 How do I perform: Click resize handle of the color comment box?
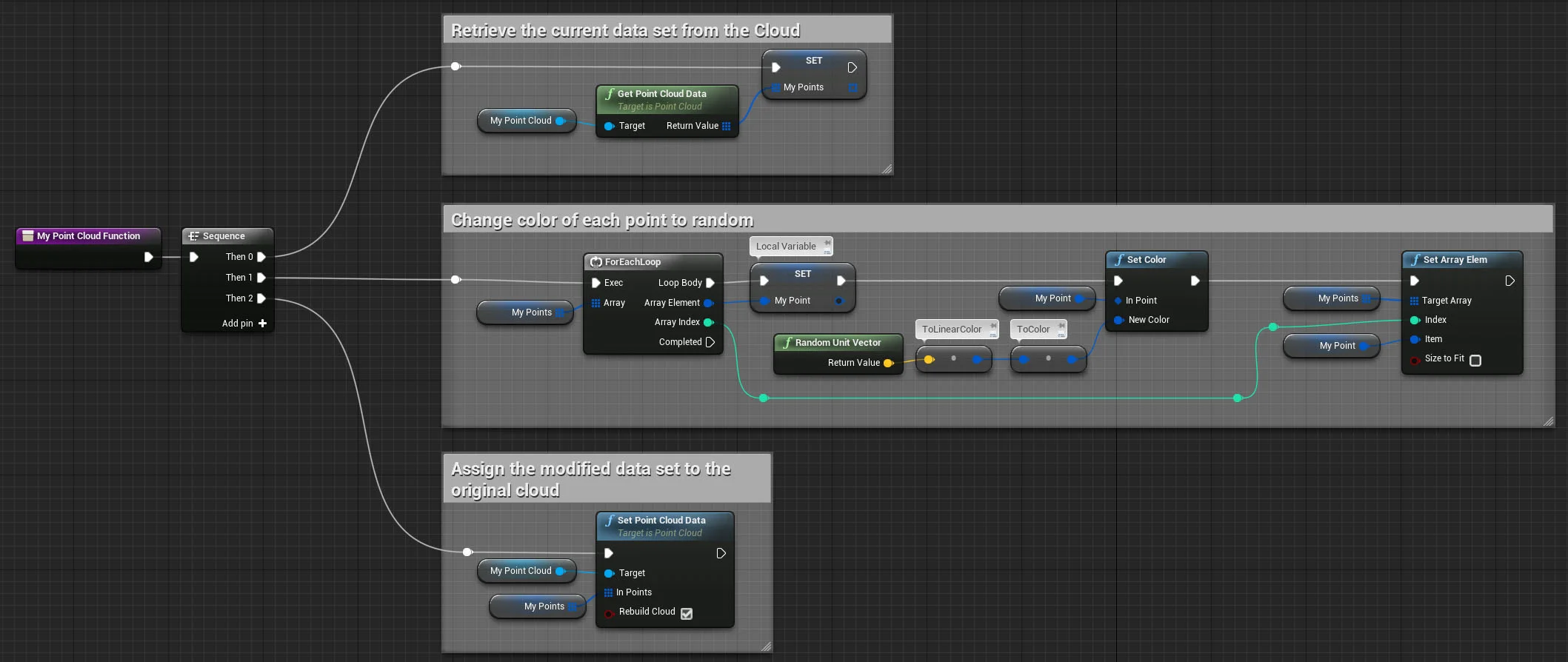pos(1548,421)
